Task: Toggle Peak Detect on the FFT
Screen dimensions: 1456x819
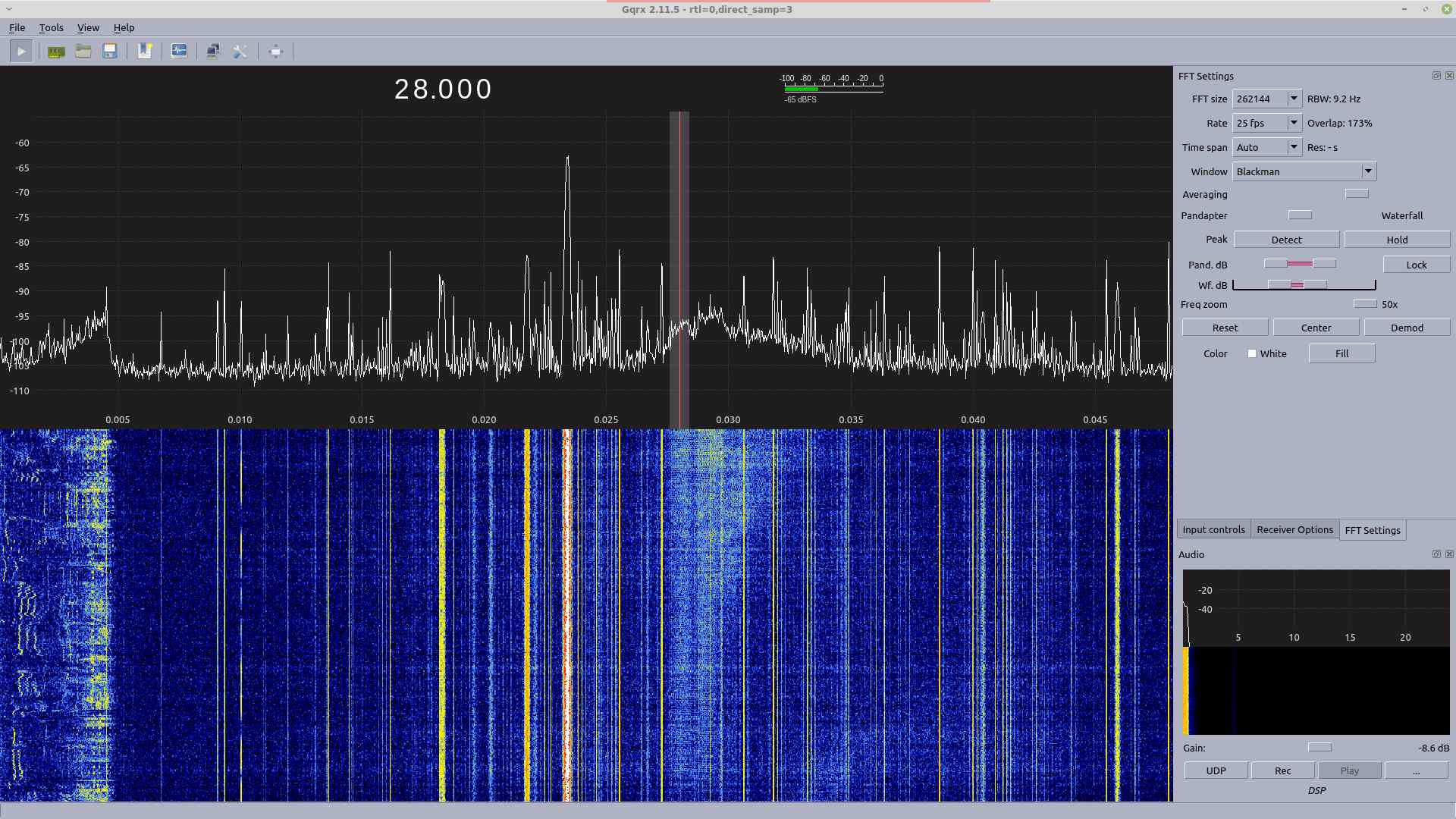Action: tap(1286, 240)
